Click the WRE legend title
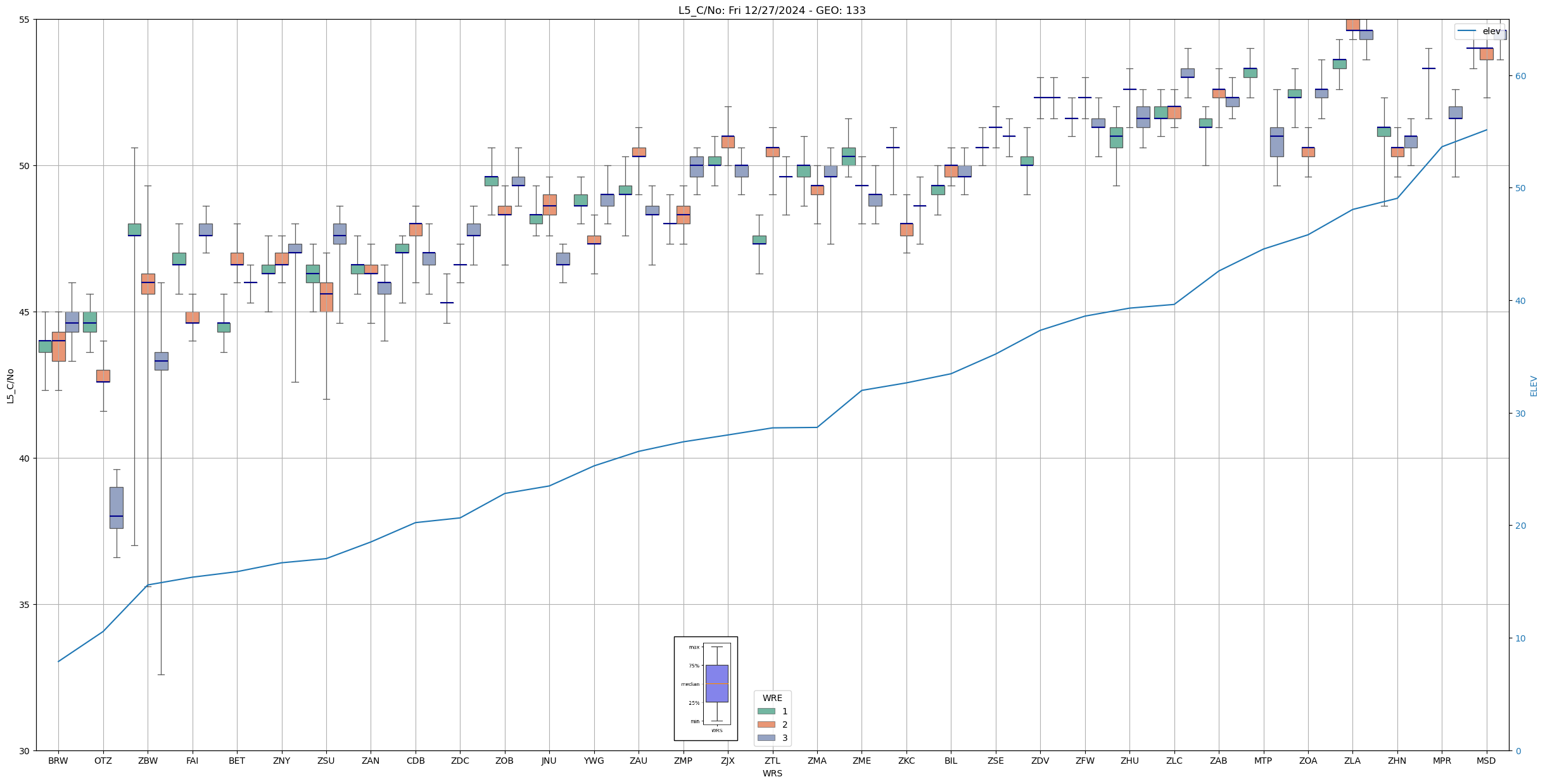 [772, 698]
